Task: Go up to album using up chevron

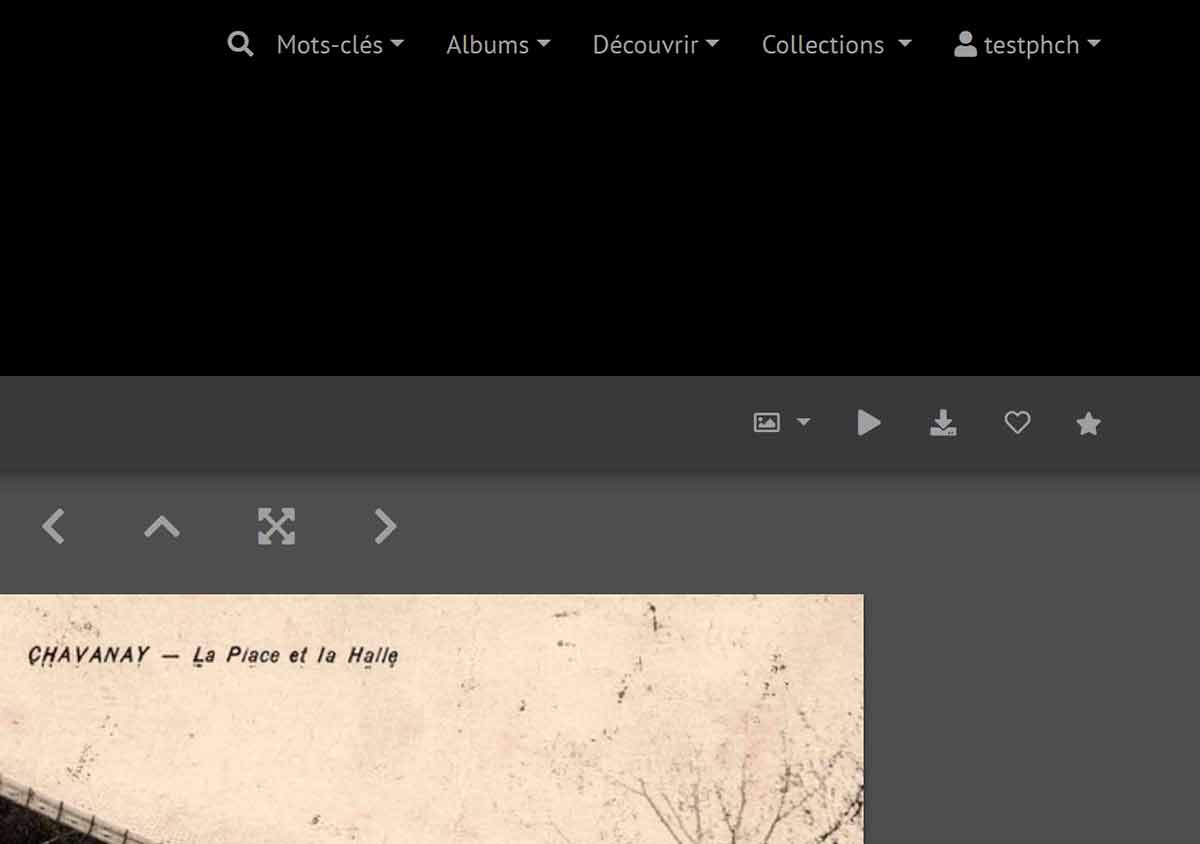Action: 162,526
